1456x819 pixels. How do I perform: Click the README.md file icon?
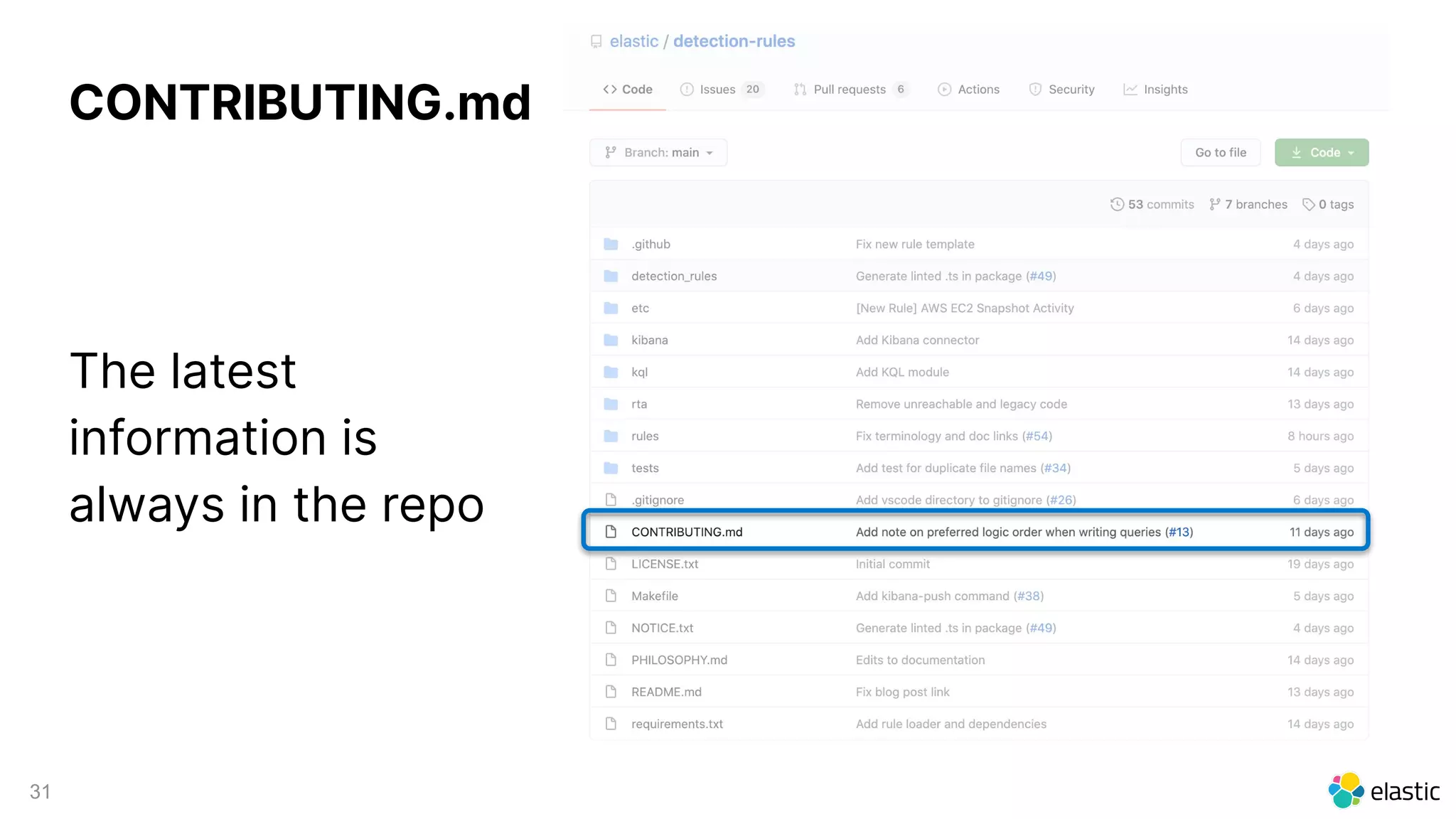pyautogui.click(x=611, y=692)
